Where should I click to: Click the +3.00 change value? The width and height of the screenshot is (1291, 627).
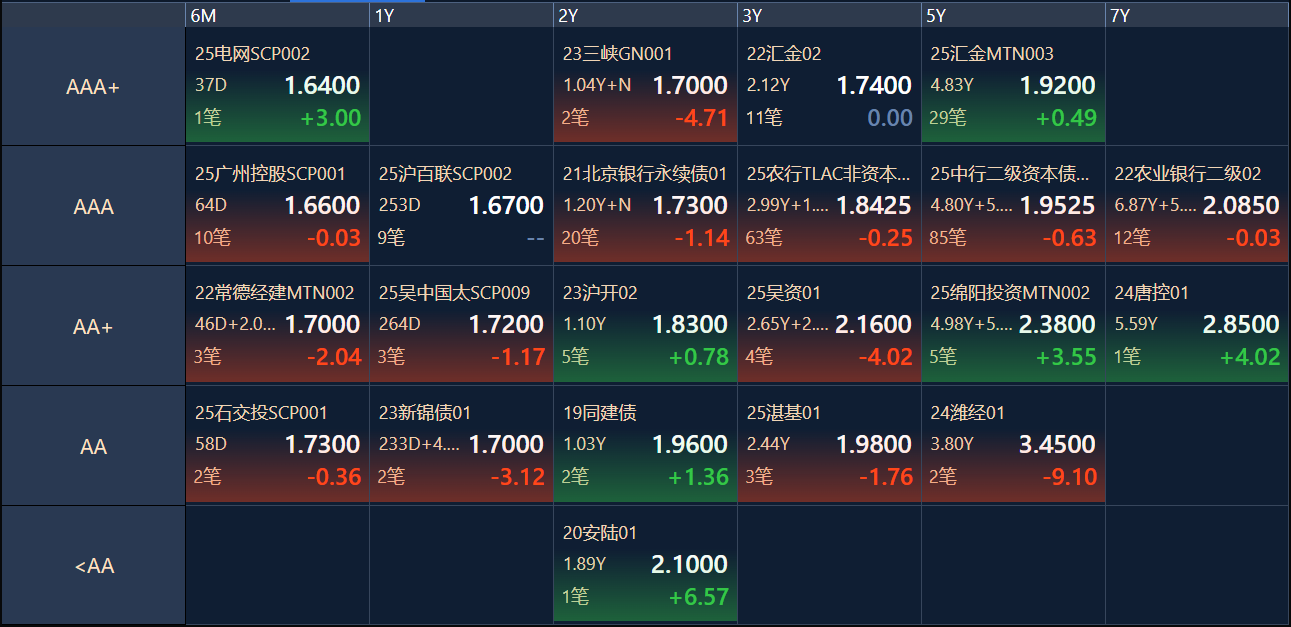click(x=331, y=118)
